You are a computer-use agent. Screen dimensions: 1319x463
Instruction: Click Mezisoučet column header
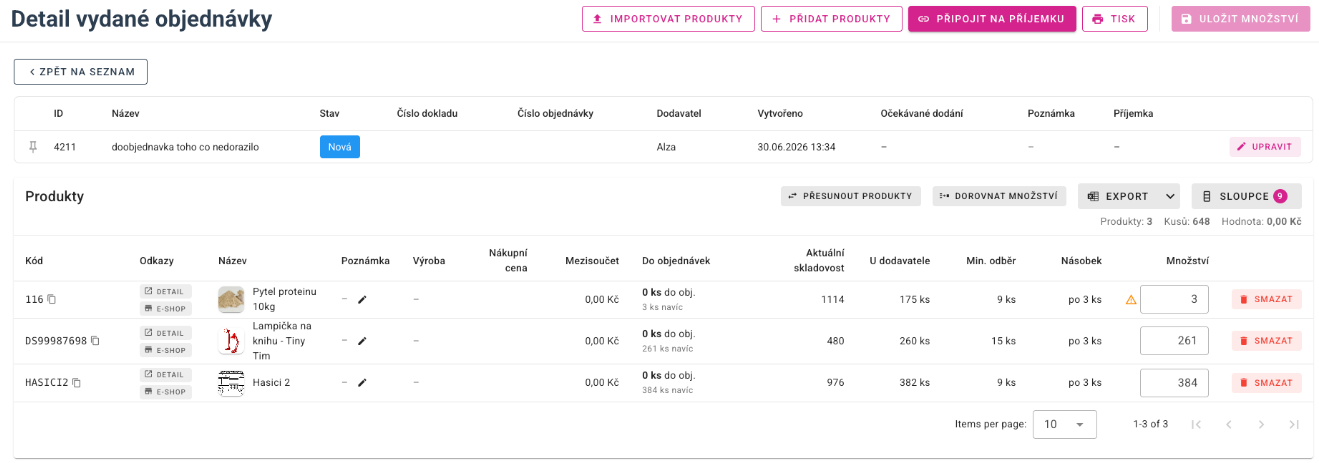pos(592,261)
